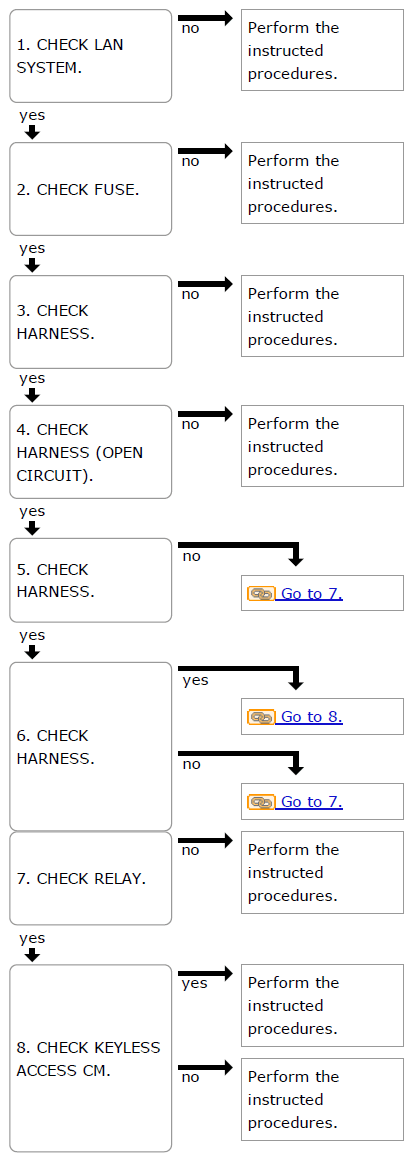
Task: Click the yes arrow beside CHECK KEYLESS ACCESS CM
Action: pos(205,973)
